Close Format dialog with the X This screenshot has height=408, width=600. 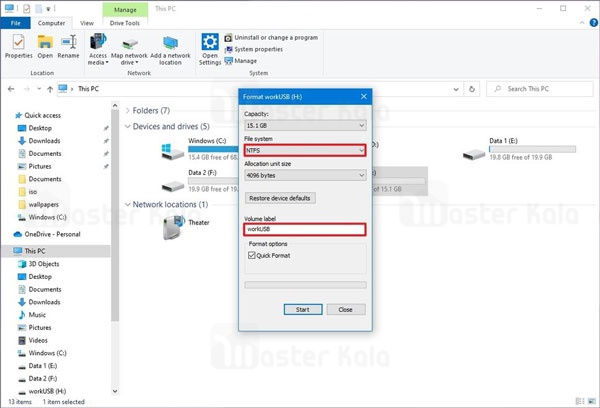tap(364, 97)
